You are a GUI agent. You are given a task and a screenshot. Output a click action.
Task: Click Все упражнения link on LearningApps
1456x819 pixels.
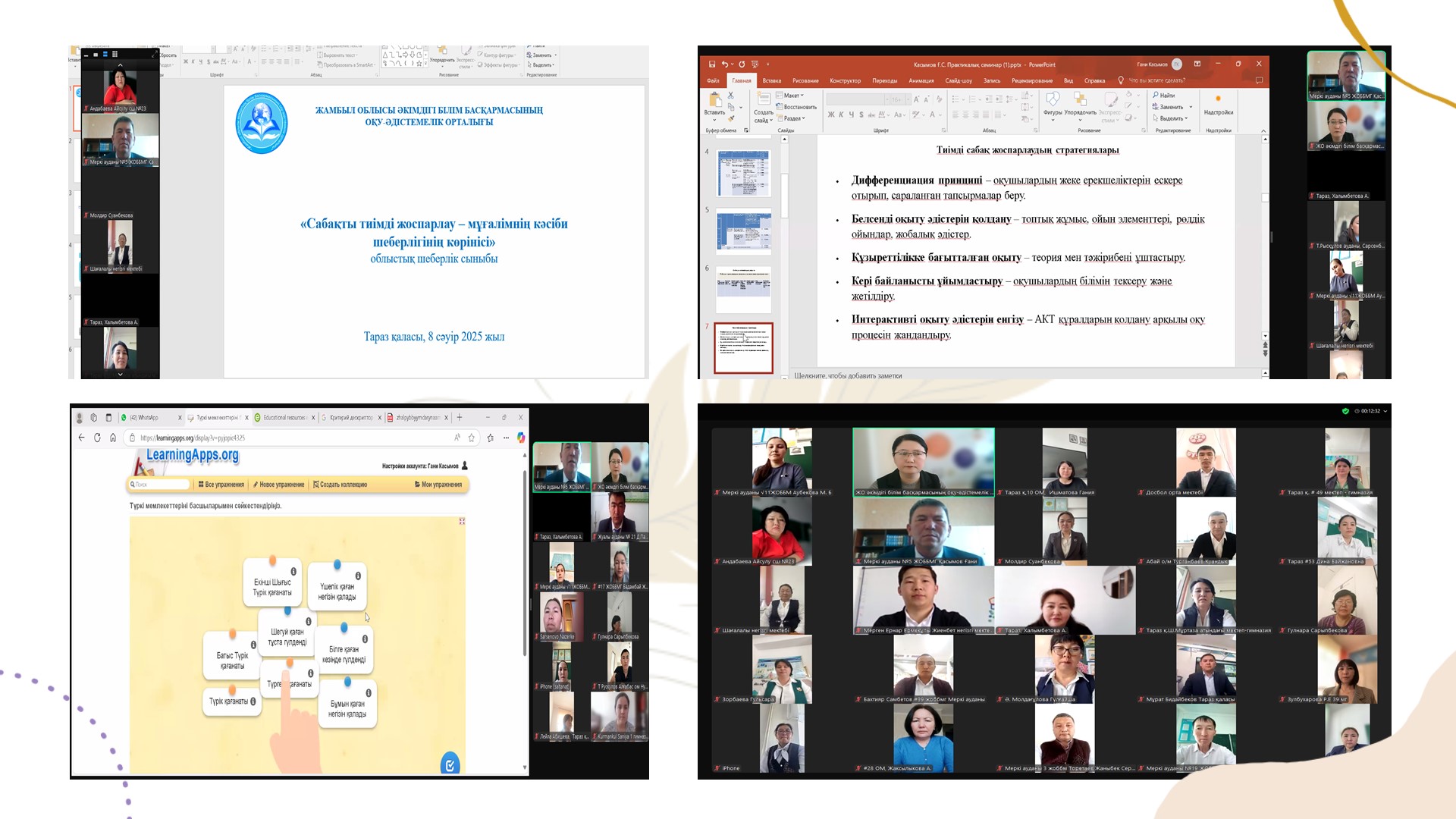click(221, 485)
